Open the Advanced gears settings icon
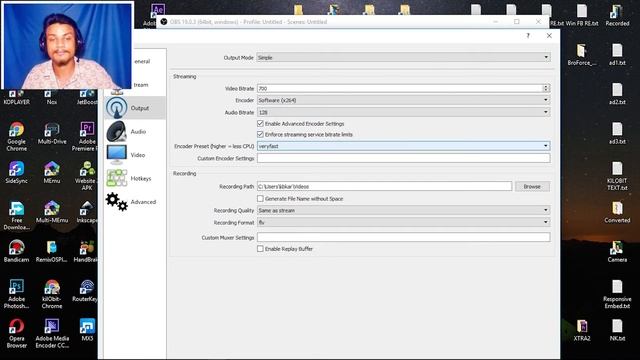Screen dimensions: 640x360 coord(117,202)
